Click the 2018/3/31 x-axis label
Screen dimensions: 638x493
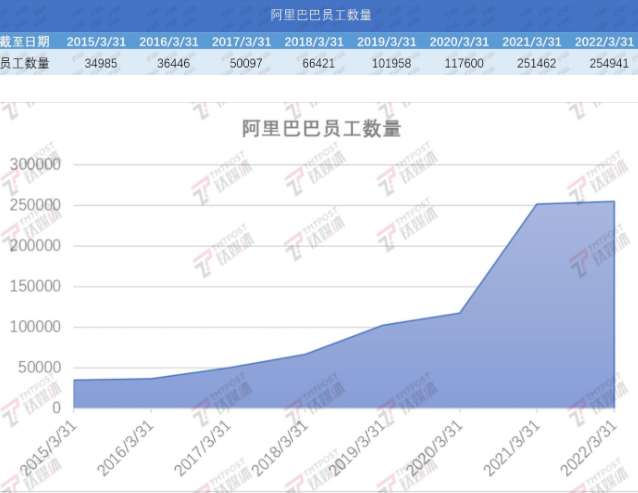click(x=280, y=448)
